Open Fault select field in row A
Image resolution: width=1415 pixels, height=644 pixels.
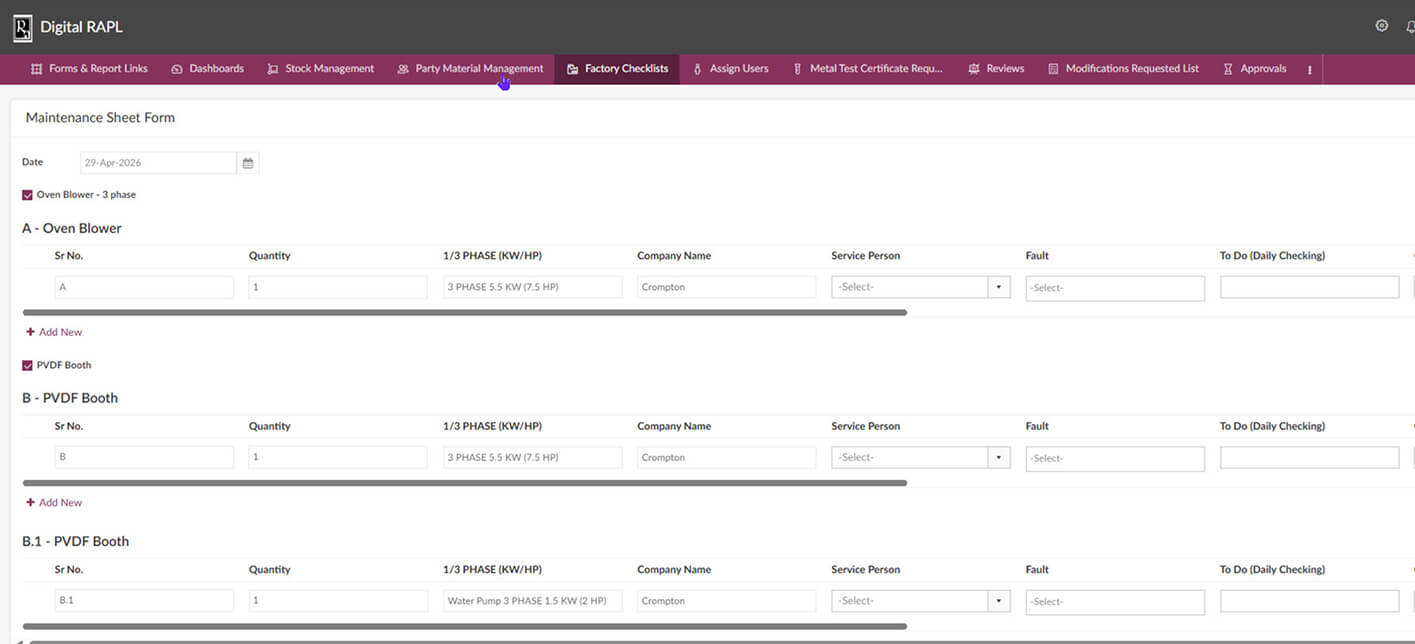pyautogui.click(x=1115, y=288)
